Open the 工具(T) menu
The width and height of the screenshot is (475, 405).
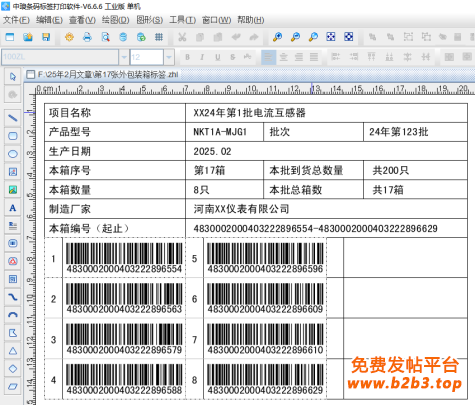coord(182,20)
